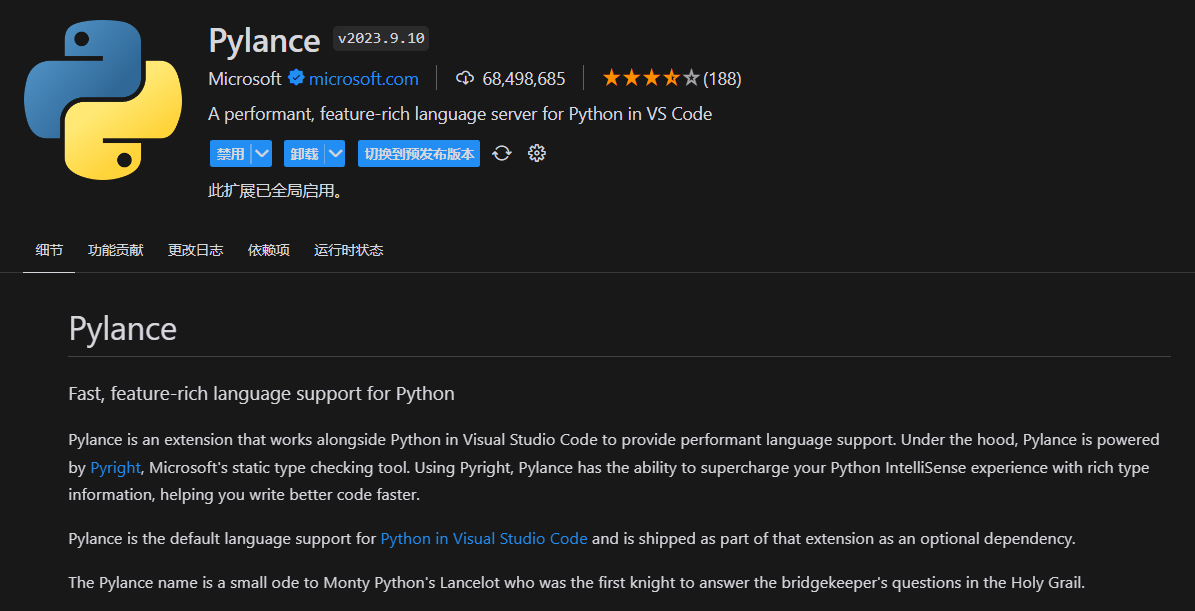Expand the 禁用 dropdown arrow
Screen dimensions: 1195x611
point(262,154)
